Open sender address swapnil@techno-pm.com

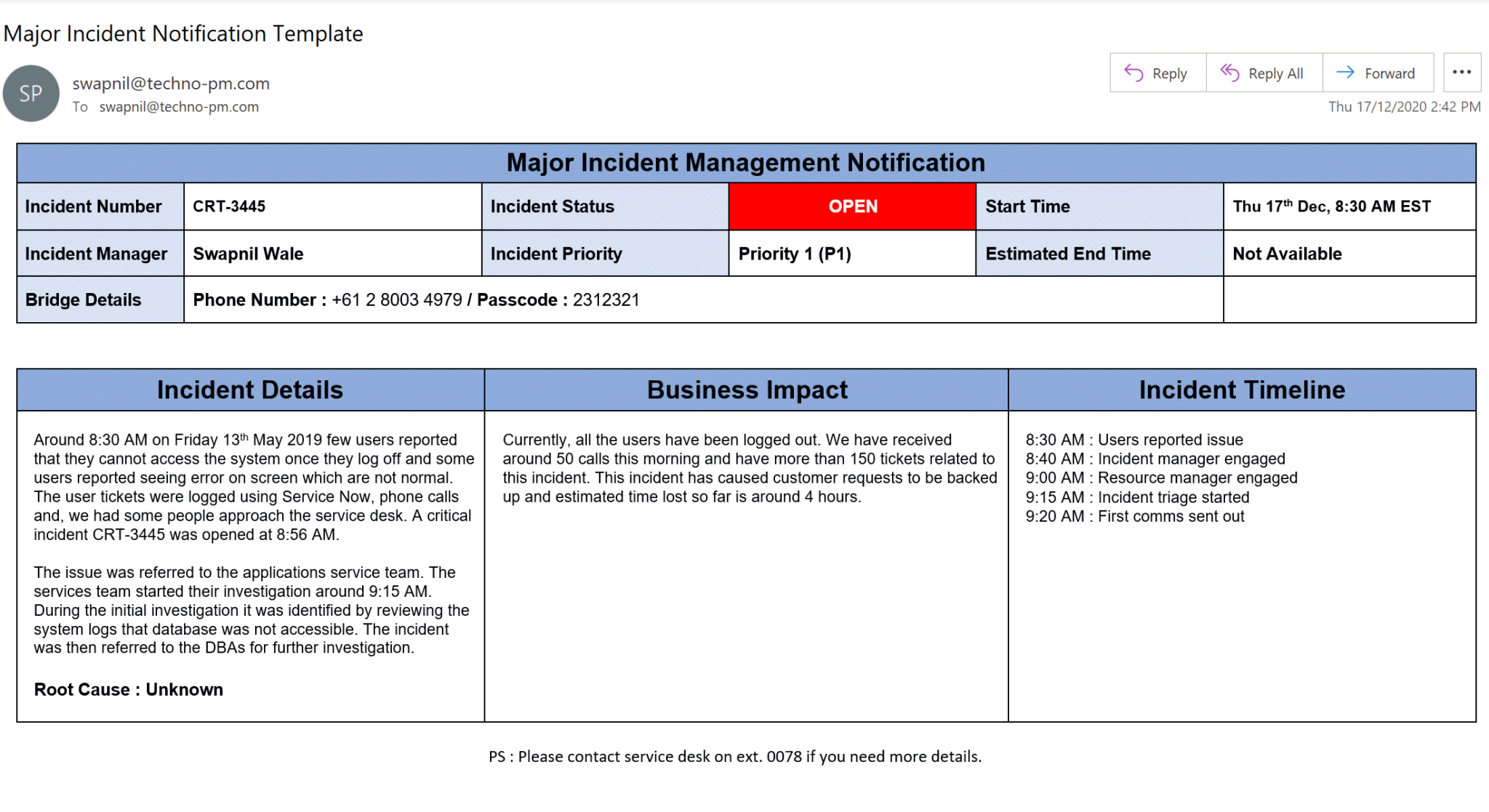pyautogui.click(x=170, y=83)
